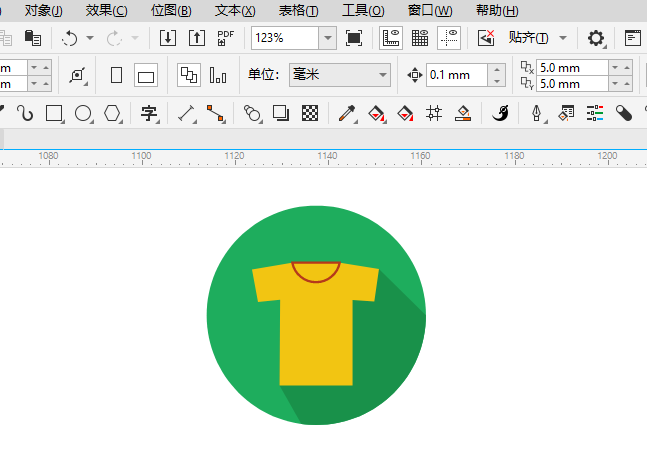Viewport: 647px width, 473px height.
Task: Open the 对象(J) menu
Action: click(x=43, y=10)
